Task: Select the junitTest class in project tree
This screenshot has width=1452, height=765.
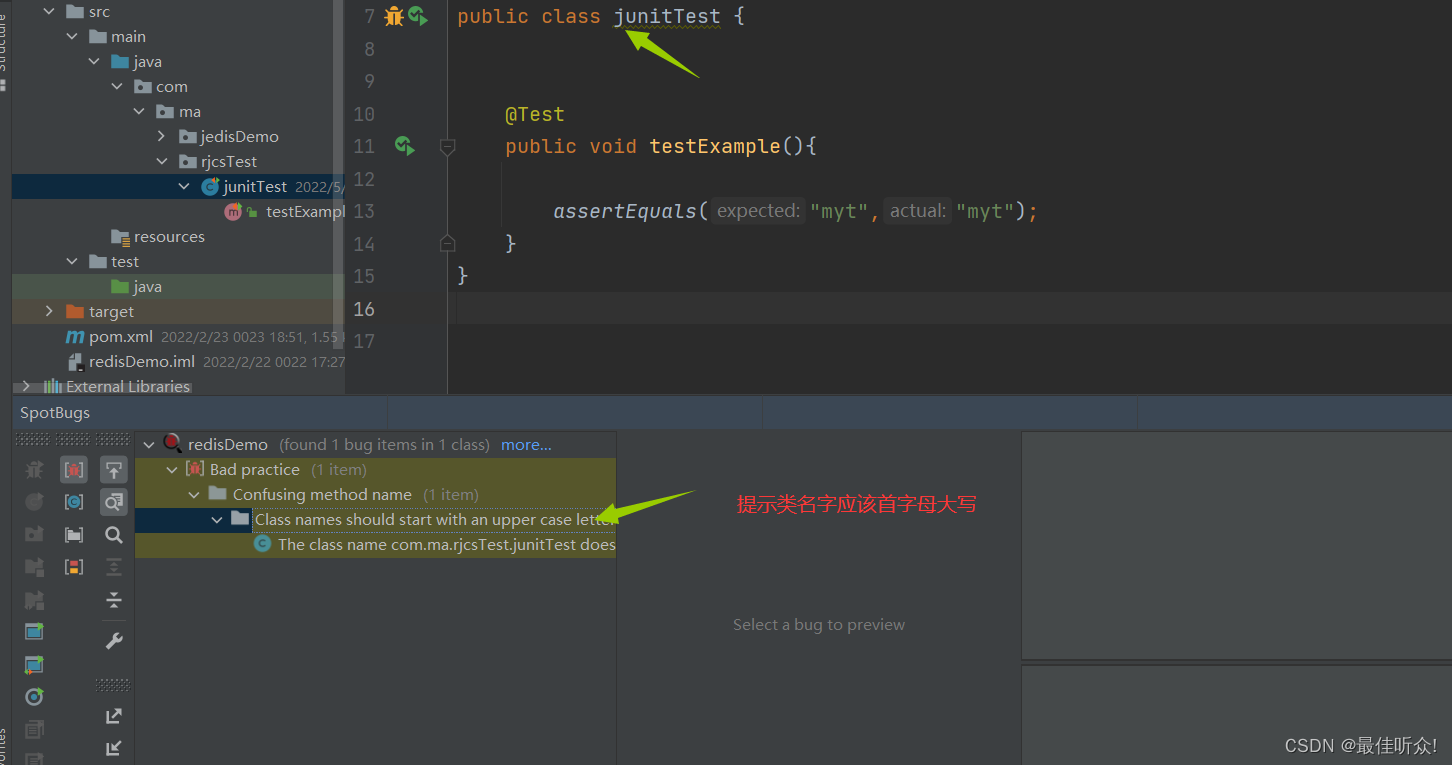Action: [255, 186]
